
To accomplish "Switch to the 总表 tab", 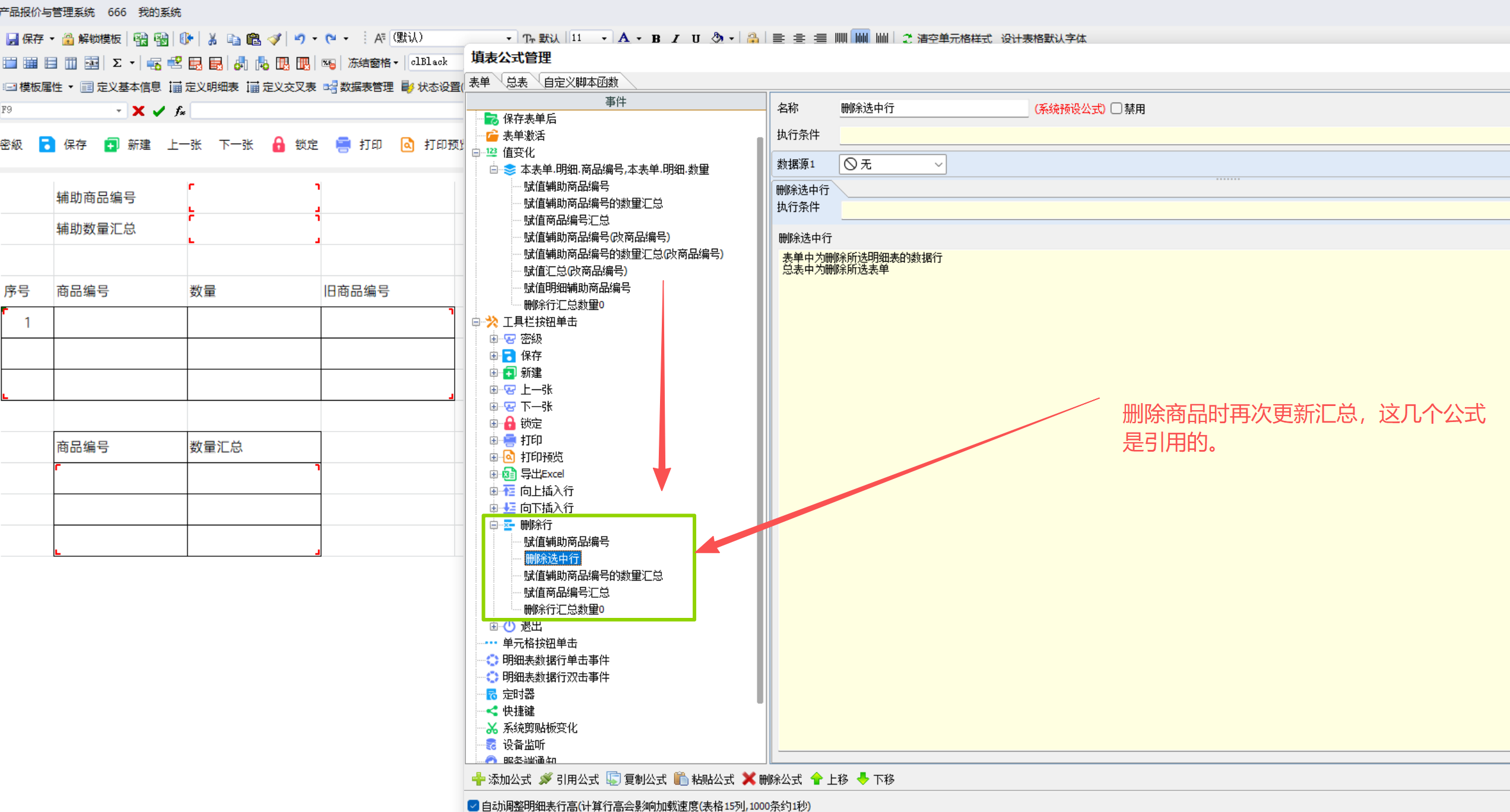I will pyautogui.click(x=516, y=82).
